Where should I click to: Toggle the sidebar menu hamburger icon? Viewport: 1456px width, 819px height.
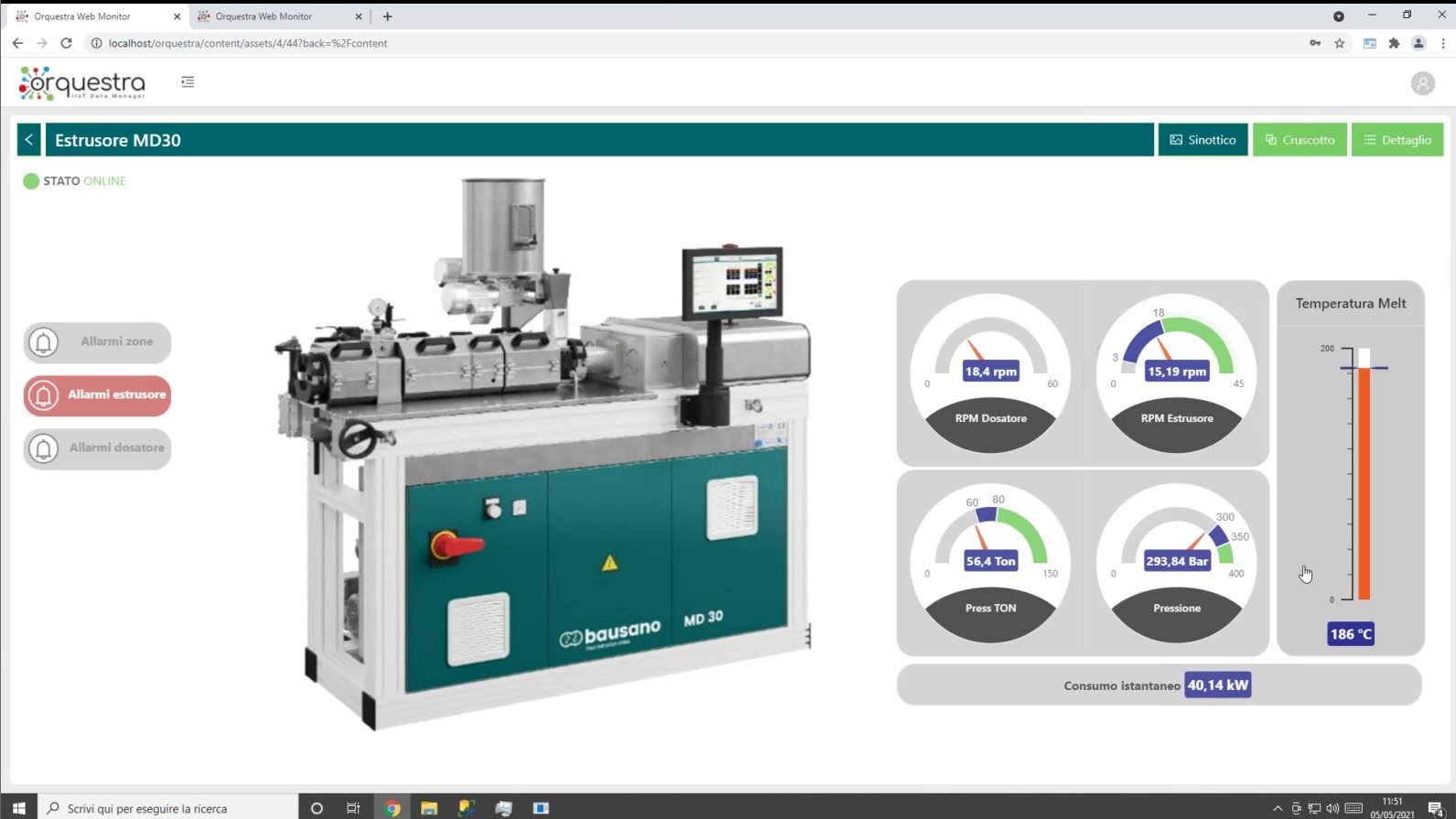(x=188, y=82)
